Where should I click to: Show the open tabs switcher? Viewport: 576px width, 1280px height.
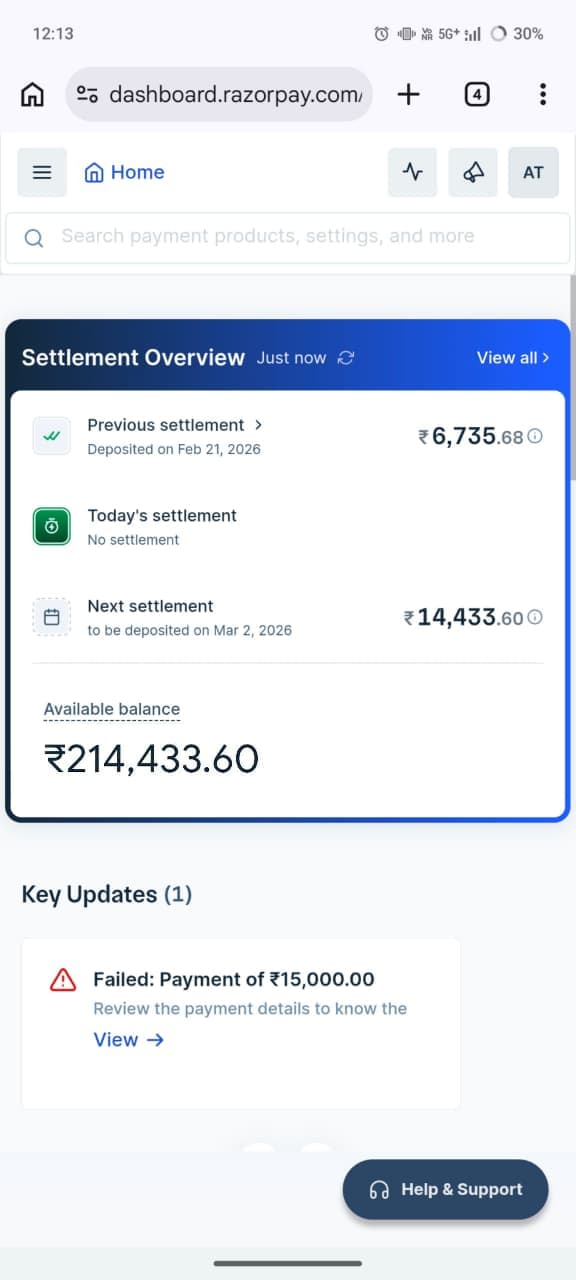point(477,94)
